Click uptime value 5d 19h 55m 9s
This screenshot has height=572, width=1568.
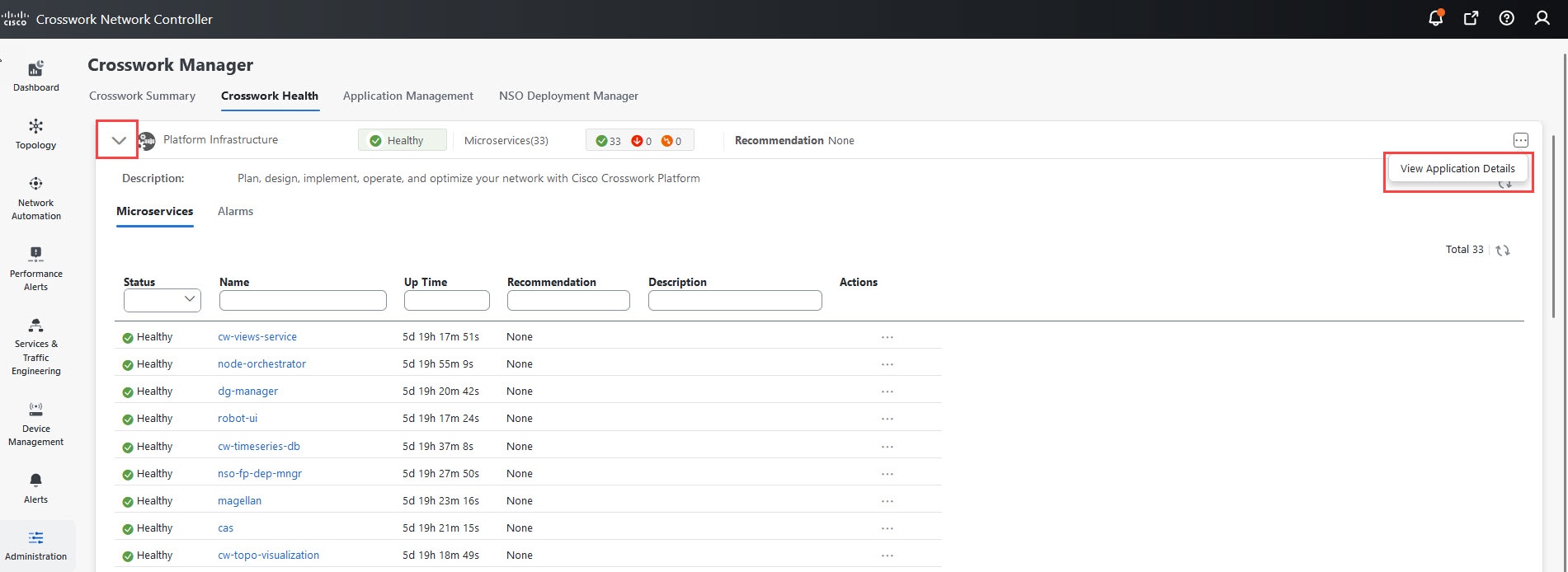click(x=438, y=364)
